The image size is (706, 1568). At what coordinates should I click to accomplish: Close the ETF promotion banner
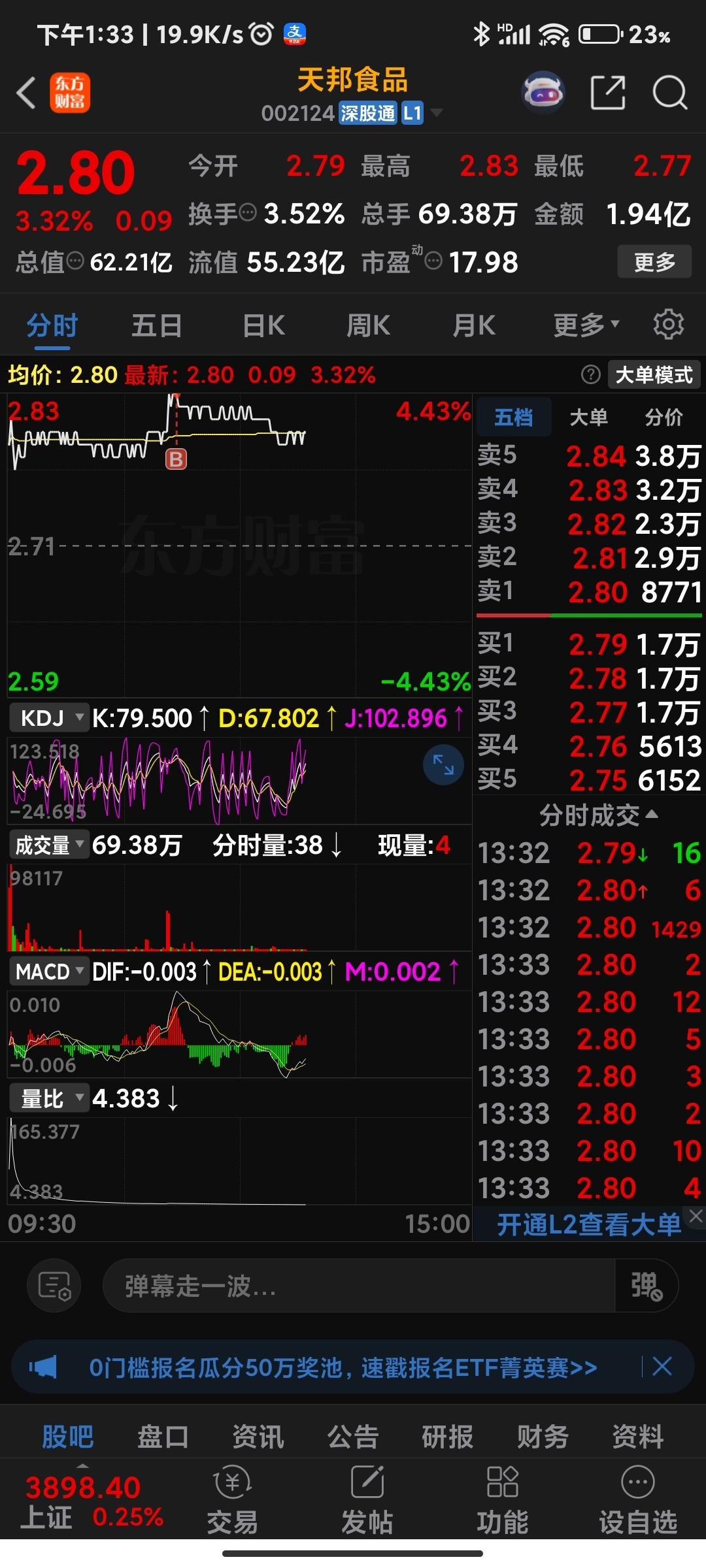662,1366
